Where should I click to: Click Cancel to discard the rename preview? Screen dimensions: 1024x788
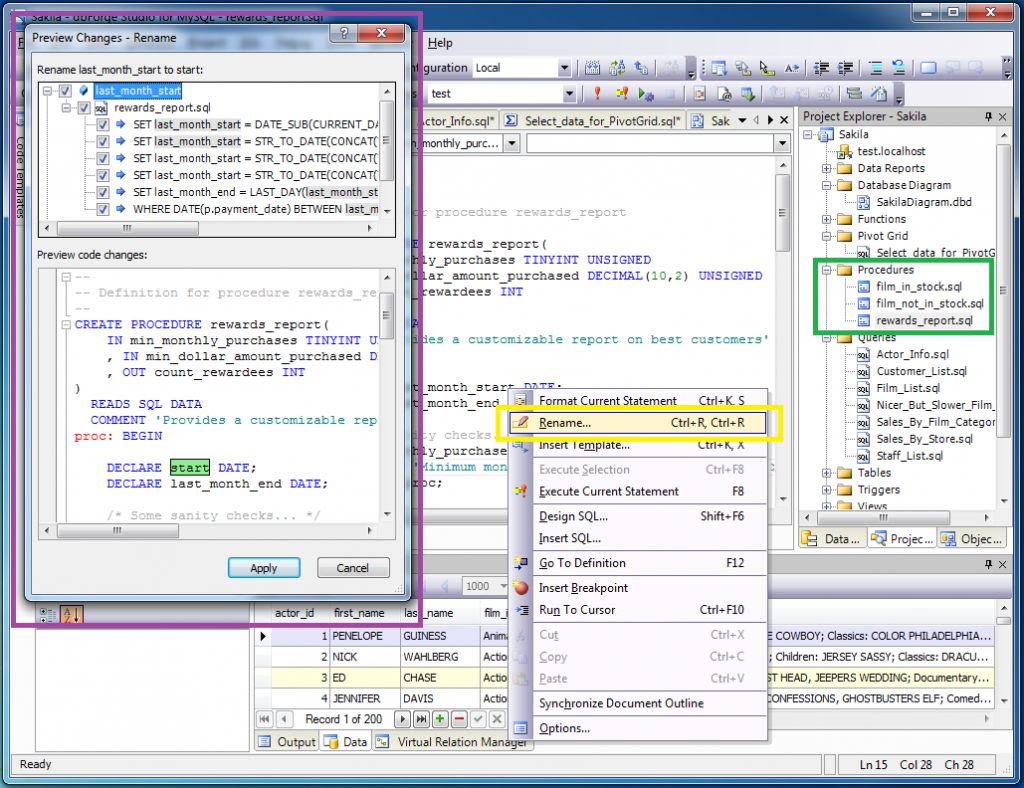(353, 567)
